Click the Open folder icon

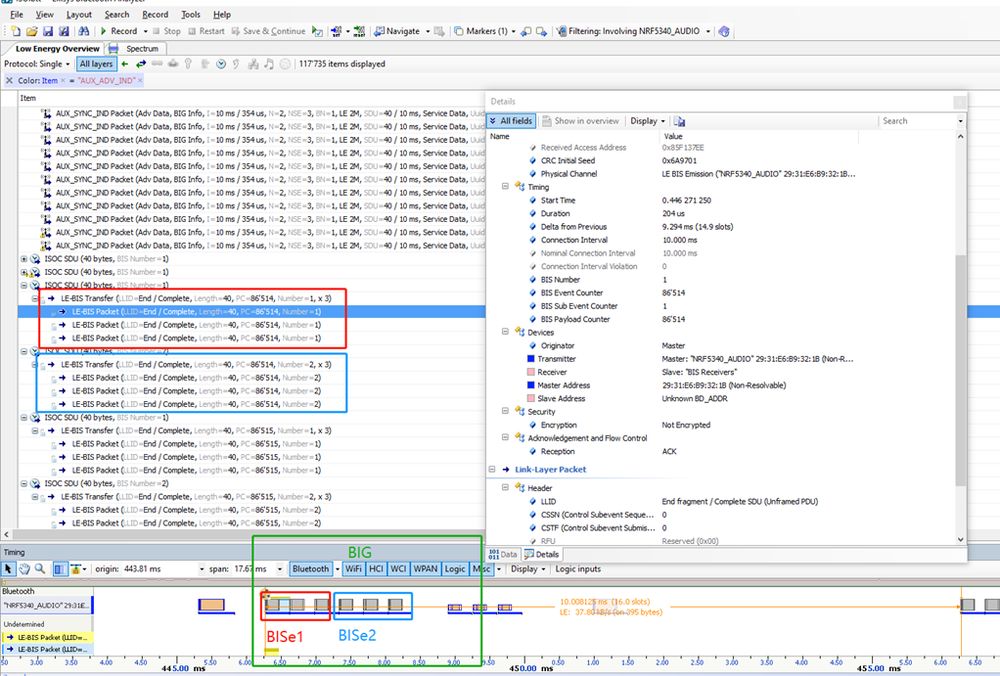[x=33, y=31]
